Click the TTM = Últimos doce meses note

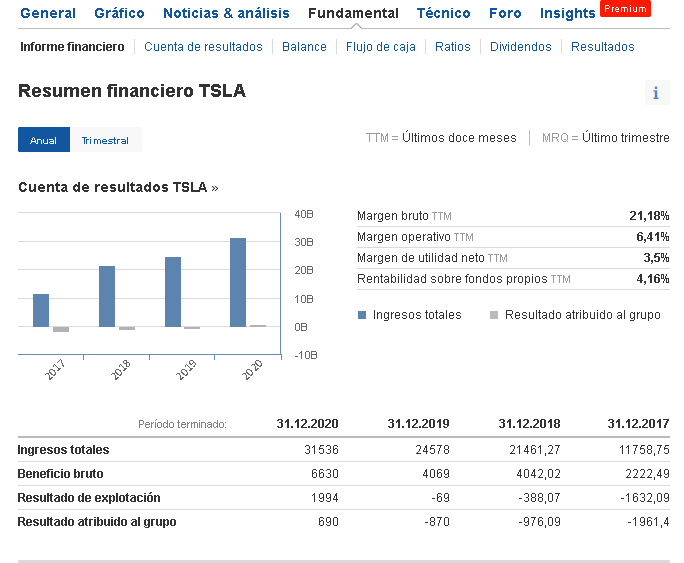pos(441,138)
